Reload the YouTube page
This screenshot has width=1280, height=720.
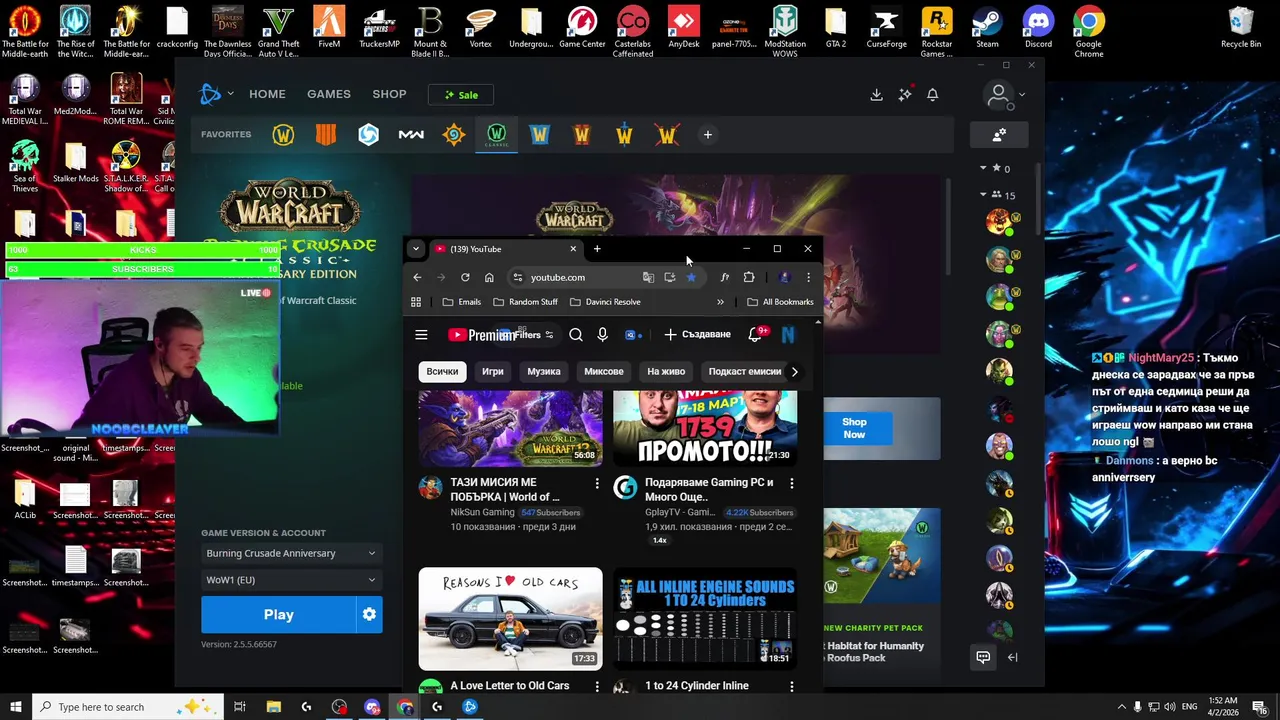pyautogui.click(x=465, y=277)
